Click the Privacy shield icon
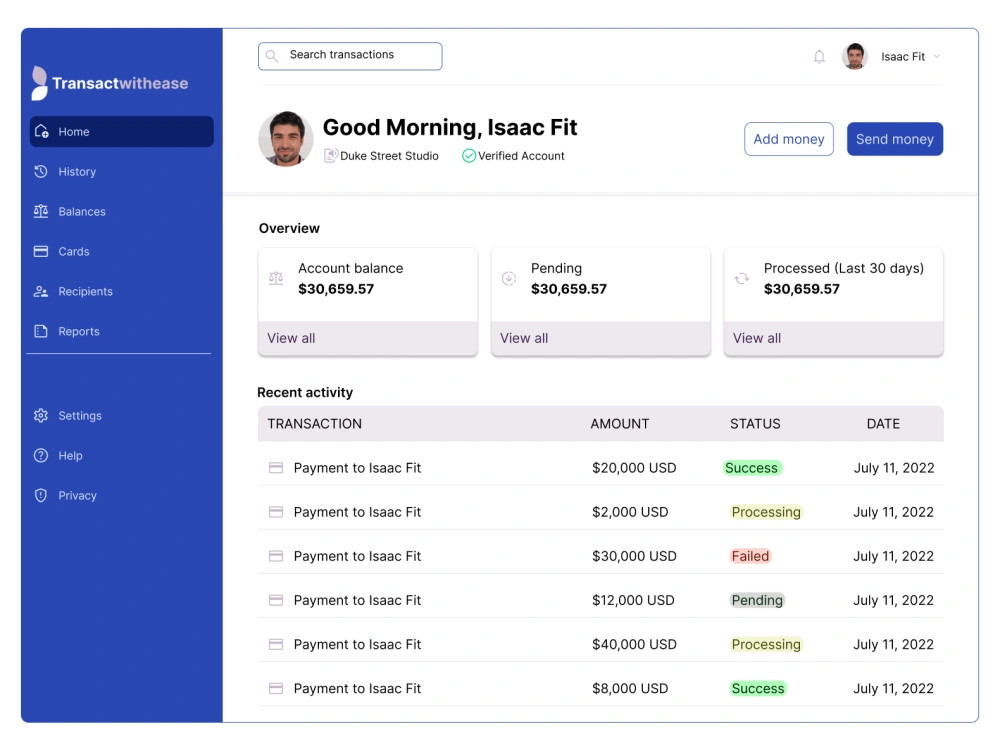Image resolution: width=1000 pixels, height=750 pixels. point(41,496)
